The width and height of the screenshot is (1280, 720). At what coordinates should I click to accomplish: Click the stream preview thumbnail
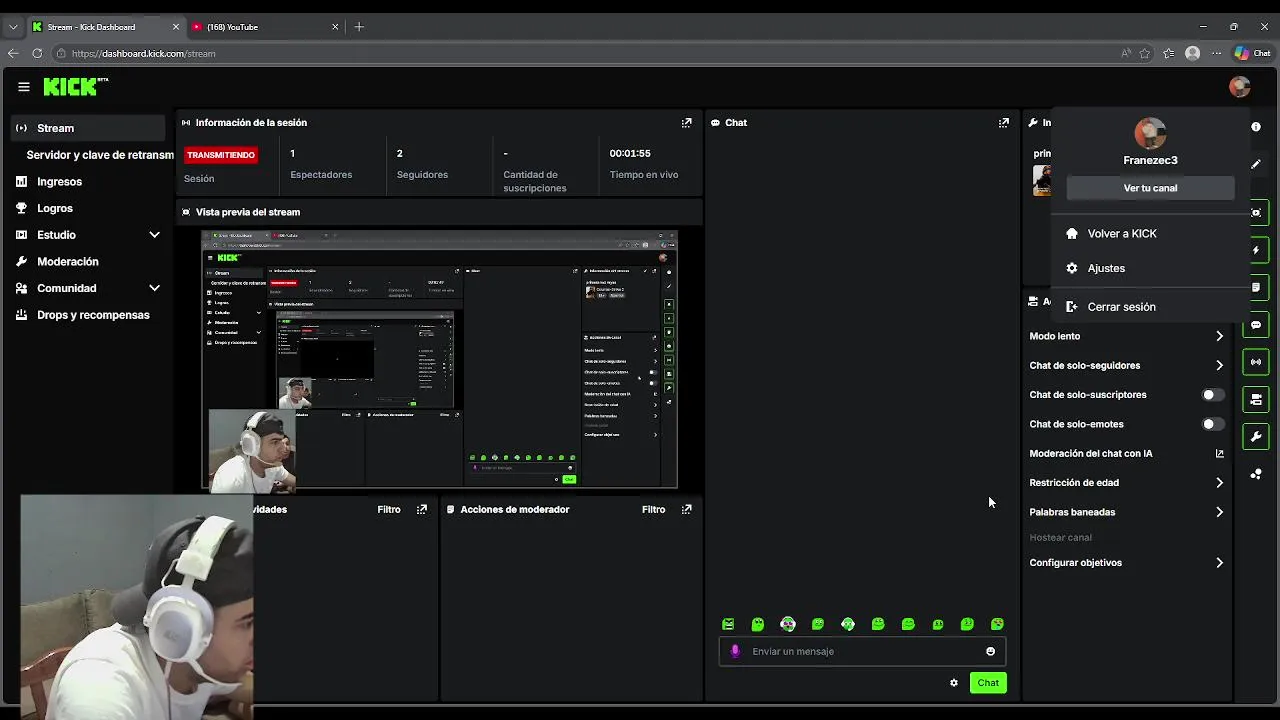[440, 360]
